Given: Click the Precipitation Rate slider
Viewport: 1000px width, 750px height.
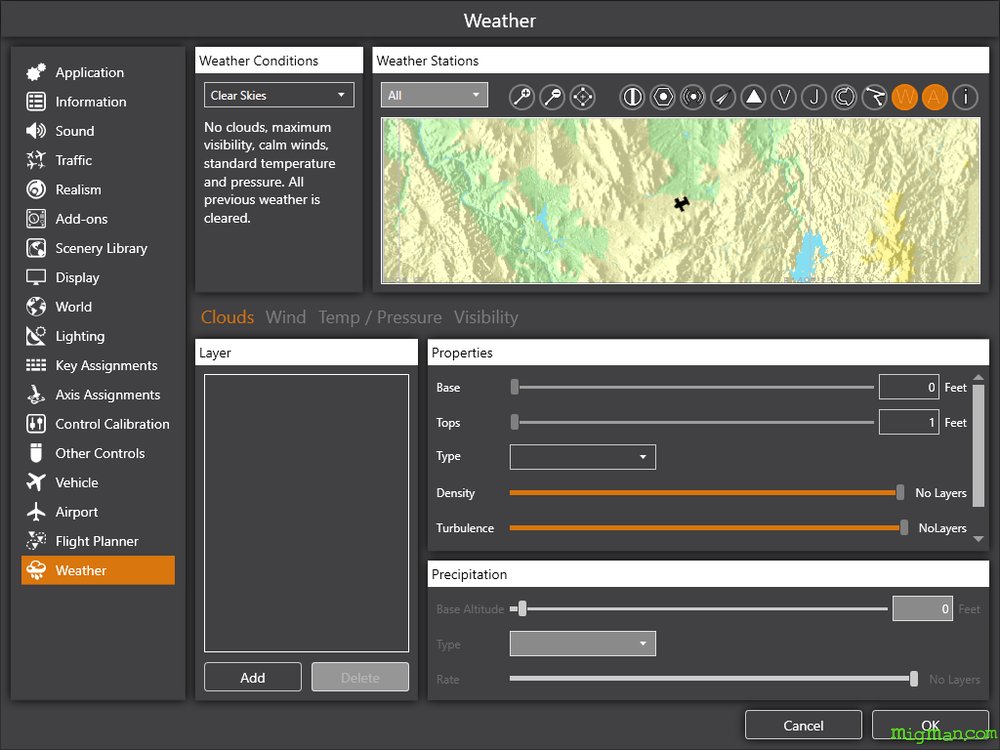Looking at the screenshot, I should [x=714, y=679].
